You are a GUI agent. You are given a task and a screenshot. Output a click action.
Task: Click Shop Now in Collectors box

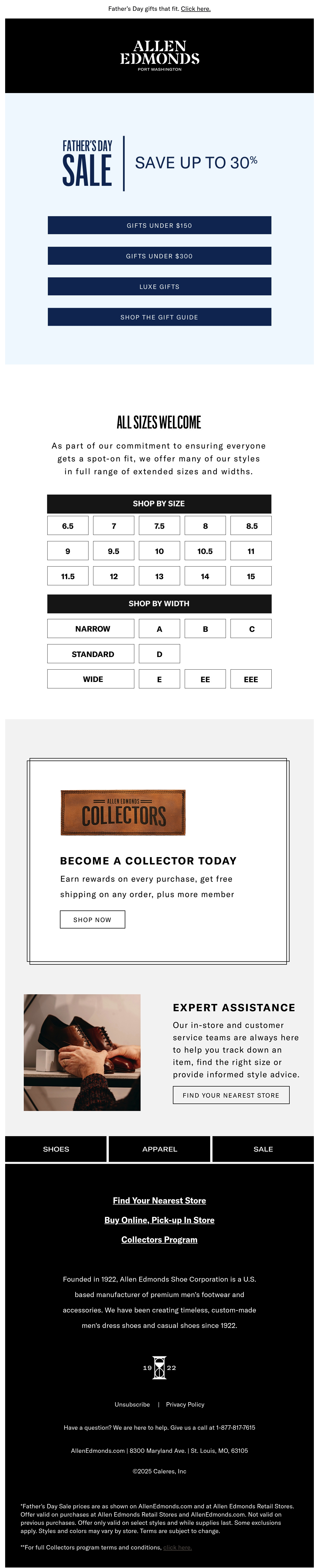tap(93, 919)
